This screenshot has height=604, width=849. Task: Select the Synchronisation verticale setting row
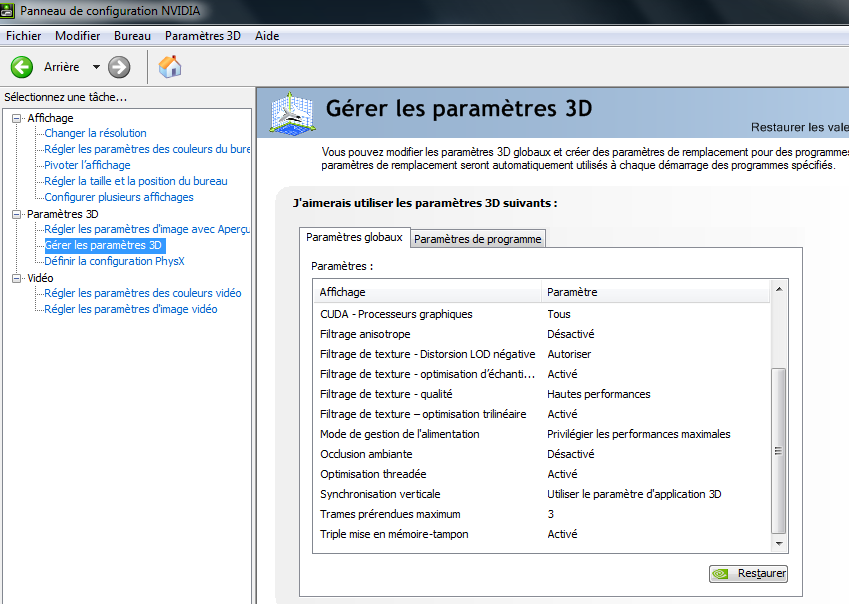[x=379, y=494]
